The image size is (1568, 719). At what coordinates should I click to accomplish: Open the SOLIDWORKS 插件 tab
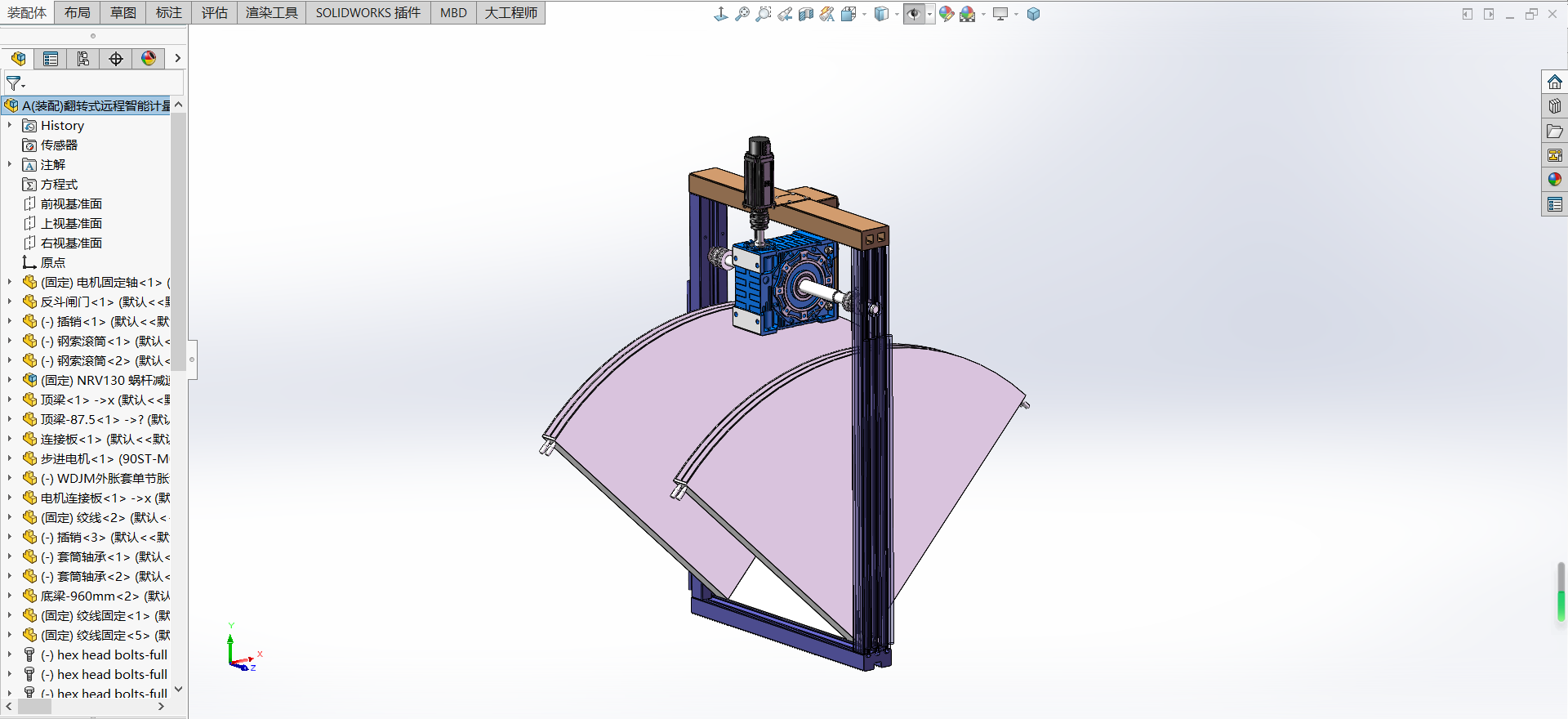coord(368,12)
